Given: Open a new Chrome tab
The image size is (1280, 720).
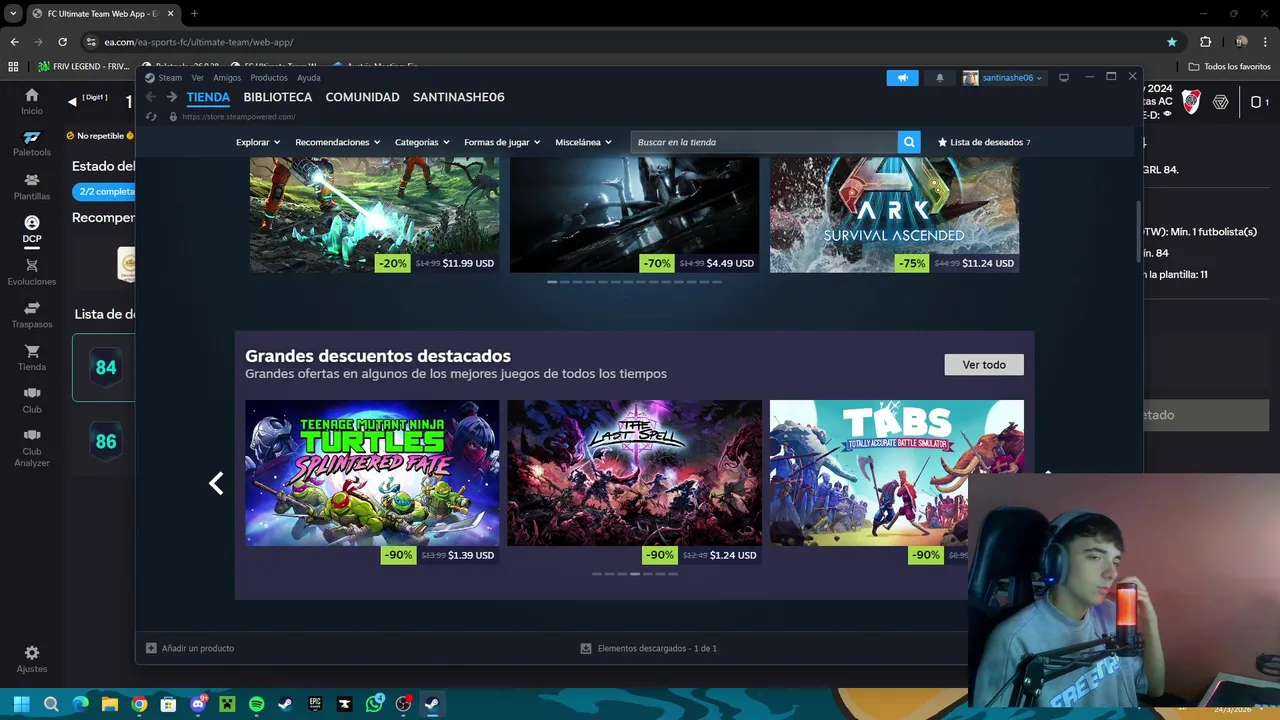Looking at the screenshot, I should point(194,13).
